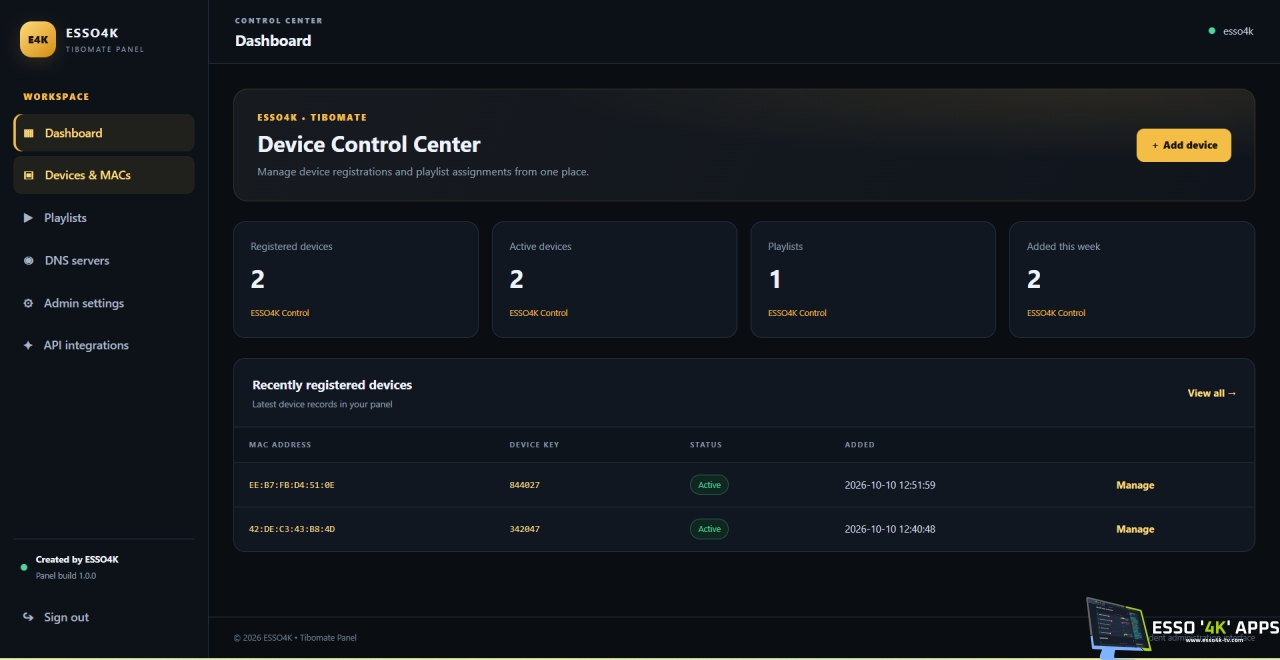Viewport: 1280px width, 660px height.
Task: Click the E4K logo badge
Action: coord(38,39)
